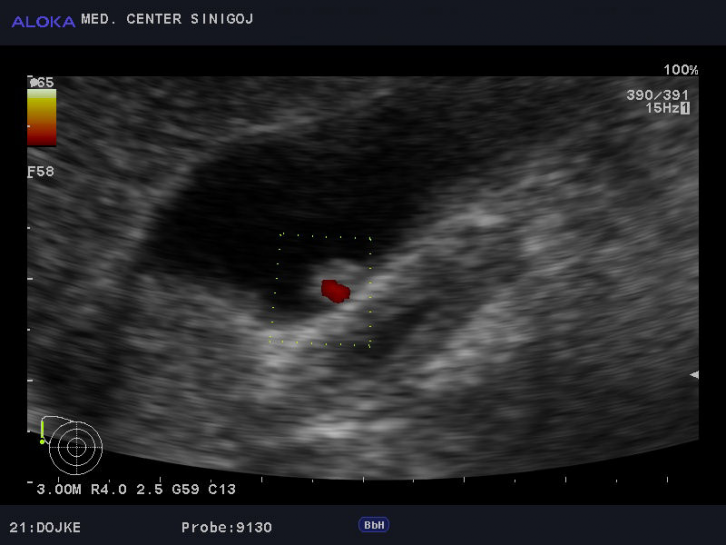Click the '15Hz' frame rate value
726x545 pixels.
tap(663, 108)
